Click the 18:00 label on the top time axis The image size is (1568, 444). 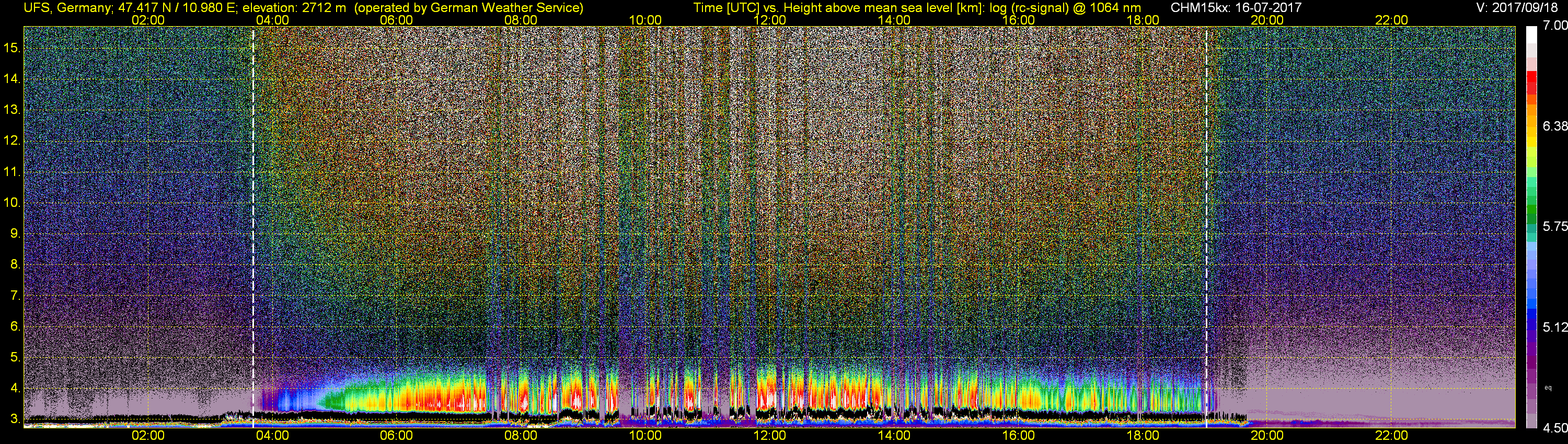click(x=1143, y=19)
